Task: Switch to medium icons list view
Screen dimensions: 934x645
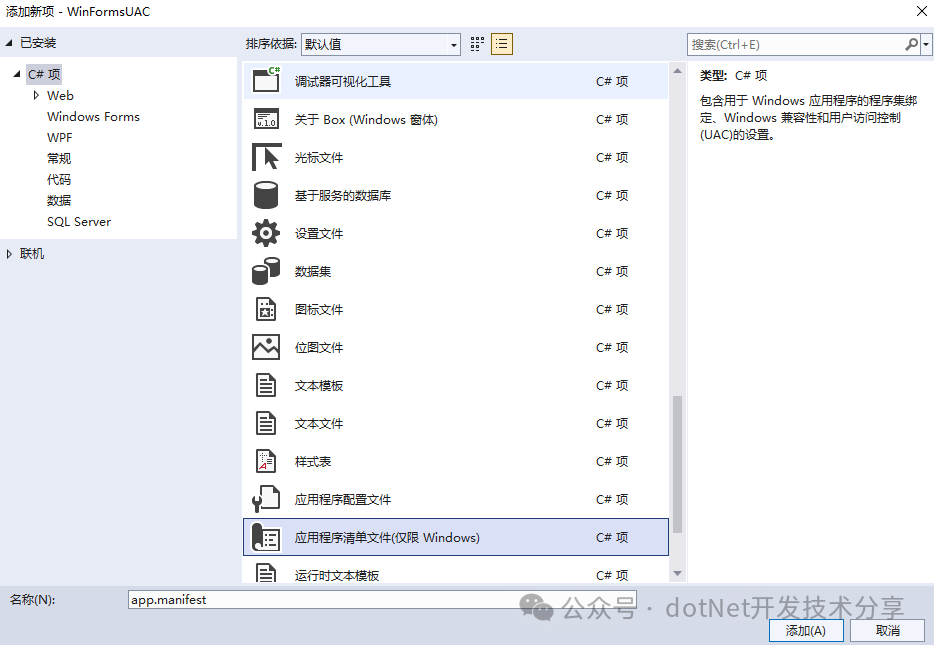Action: 502,44
